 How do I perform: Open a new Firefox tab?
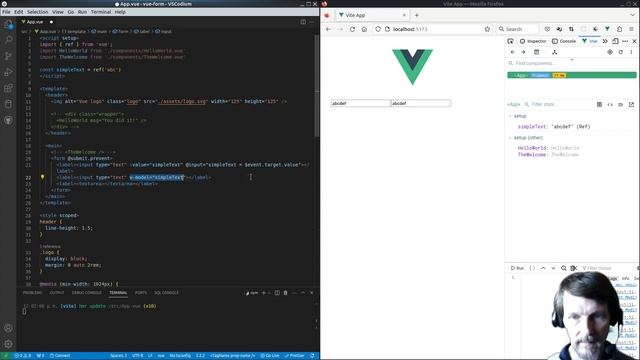pos(417,15)
